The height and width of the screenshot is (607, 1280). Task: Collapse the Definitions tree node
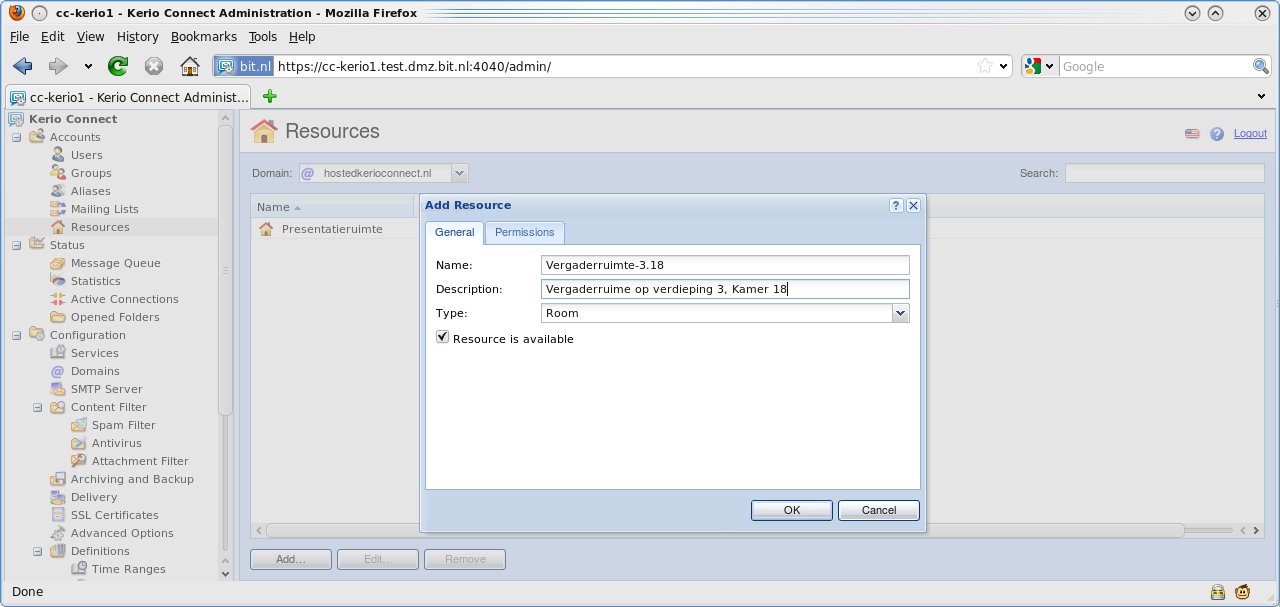[x=37, y=551]
